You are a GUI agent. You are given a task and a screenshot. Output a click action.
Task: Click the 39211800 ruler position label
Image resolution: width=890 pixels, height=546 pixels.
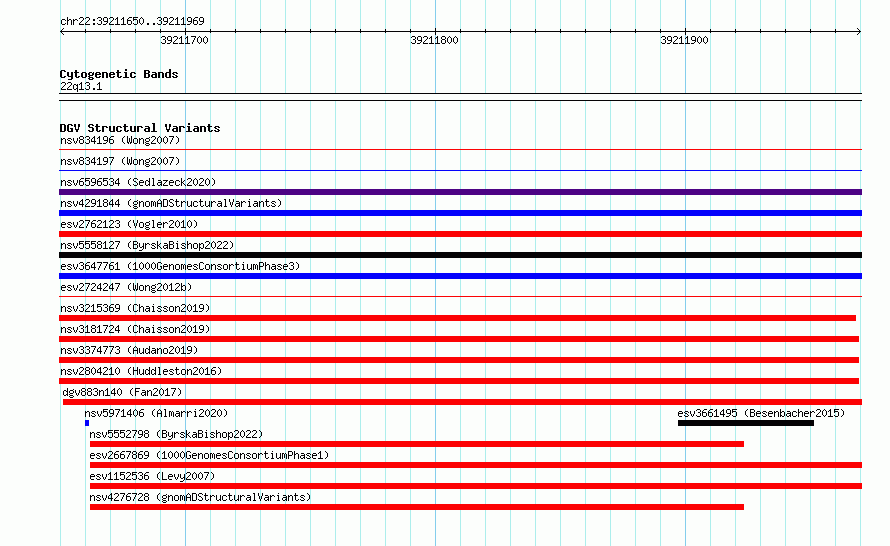(434, 40)
